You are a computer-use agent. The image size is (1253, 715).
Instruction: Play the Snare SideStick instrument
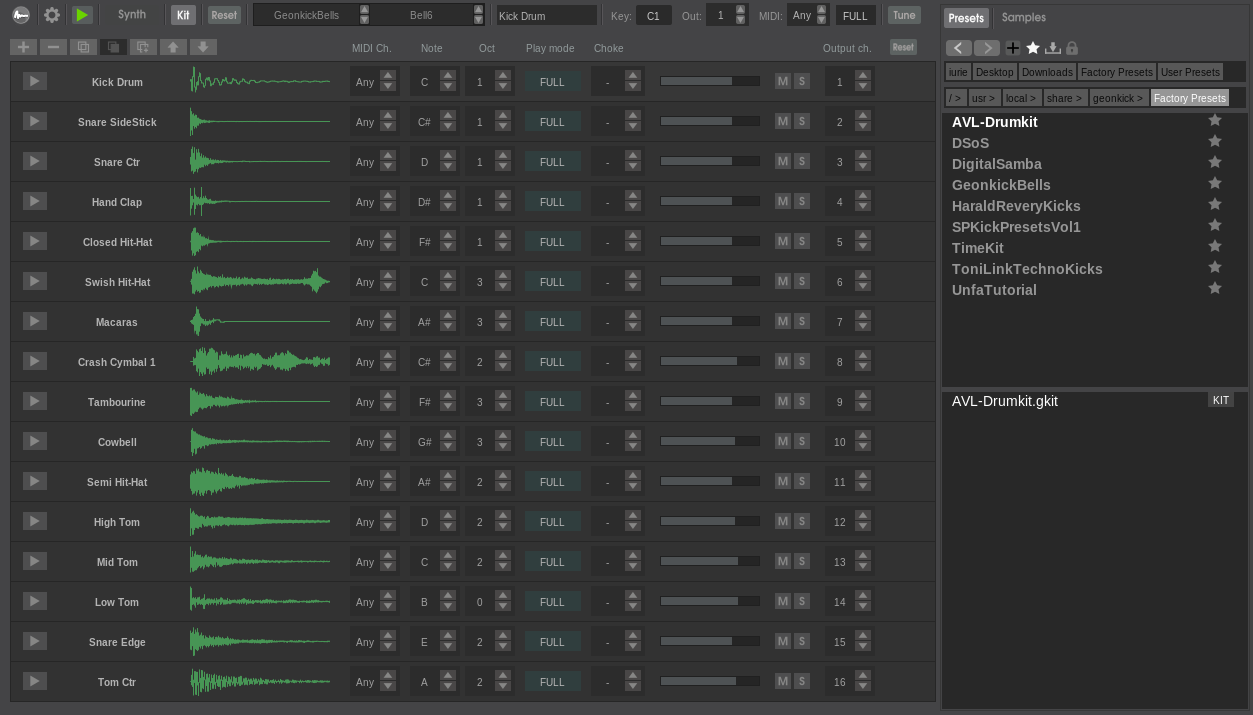click(35, 121)
